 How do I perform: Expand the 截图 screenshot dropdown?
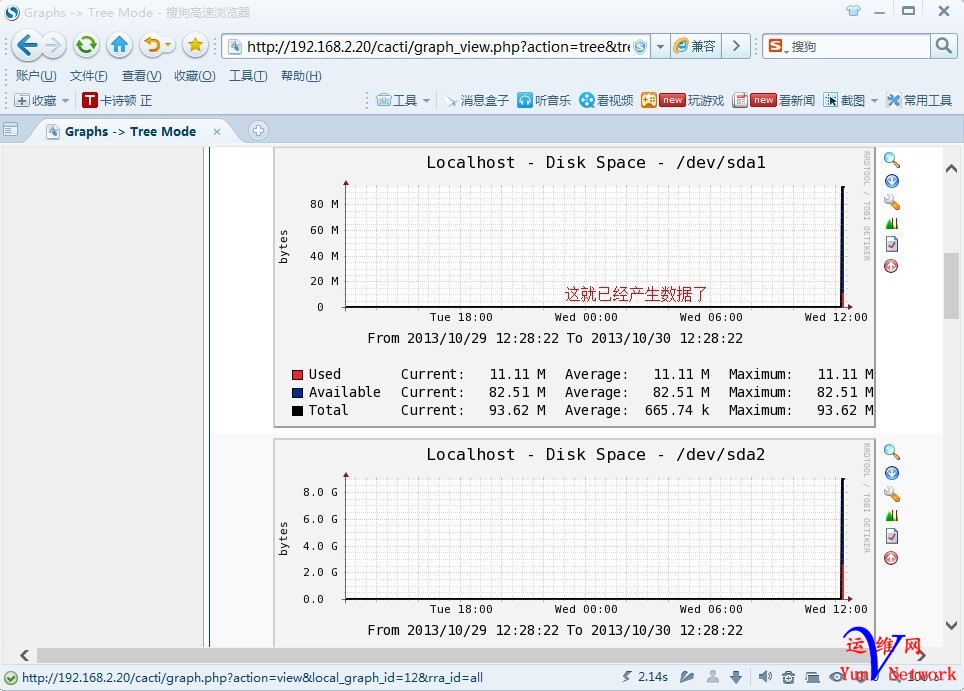click(x=873, y=100)
